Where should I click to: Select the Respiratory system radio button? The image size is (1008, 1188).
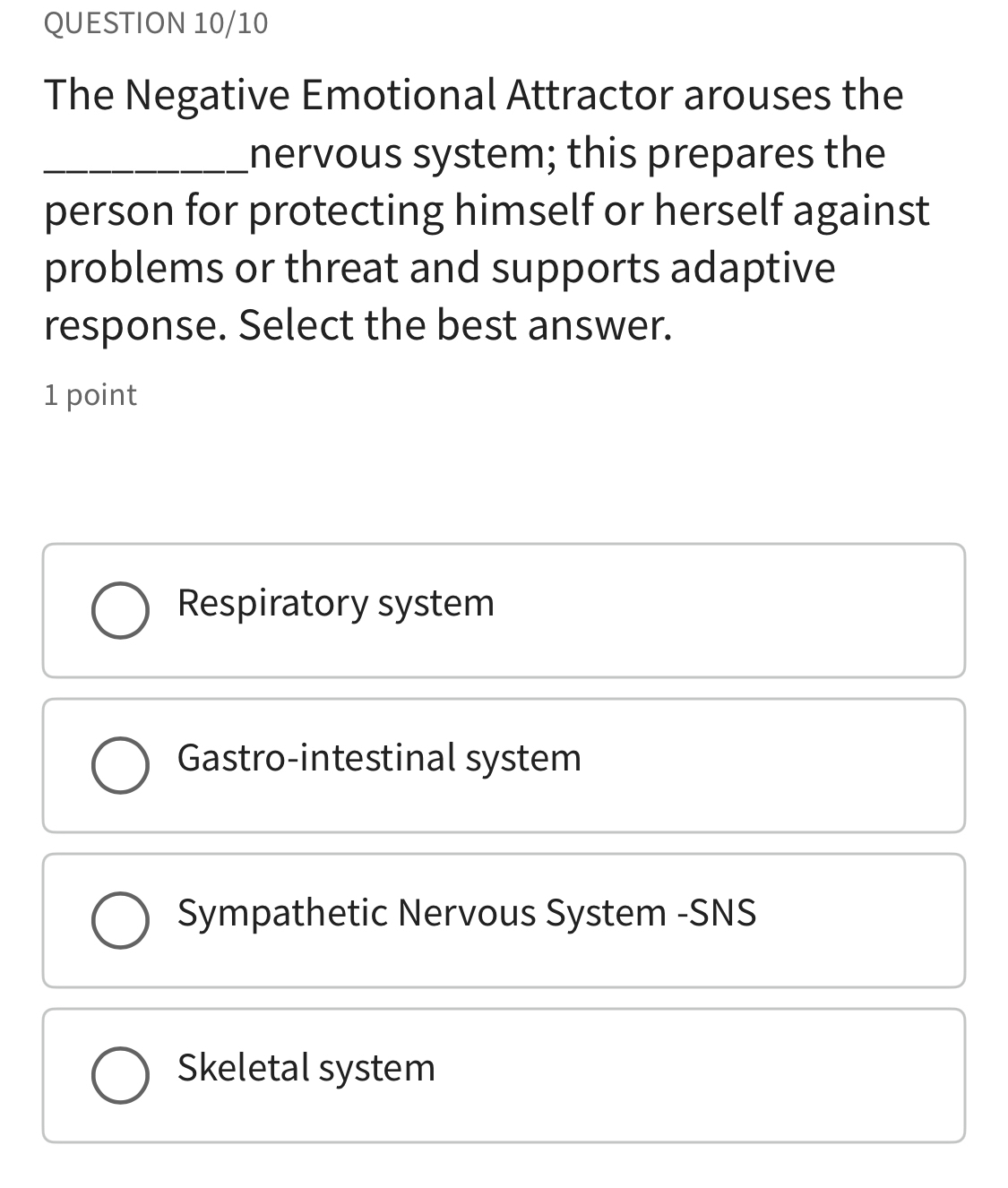pyautogui.click(x=120, y=611)
